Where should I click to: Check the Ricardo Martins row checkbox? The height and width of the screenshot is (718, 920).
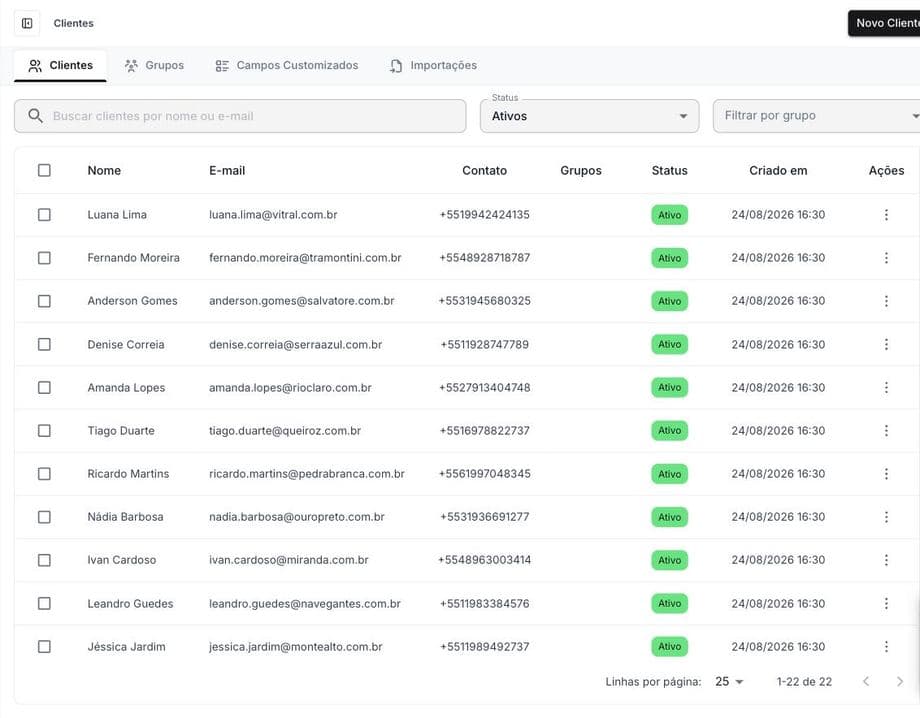(x=44, y=474)
